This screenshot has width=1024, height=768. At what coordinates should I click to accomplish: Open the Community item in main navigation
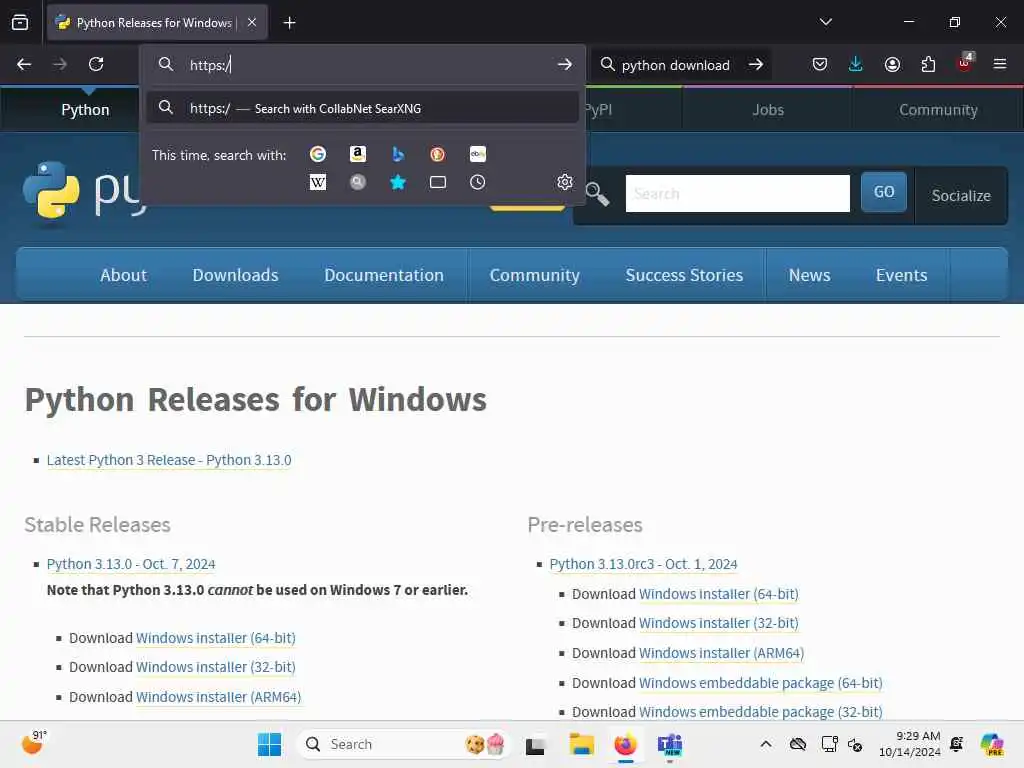pyautogui.click(x=535, y=275)
